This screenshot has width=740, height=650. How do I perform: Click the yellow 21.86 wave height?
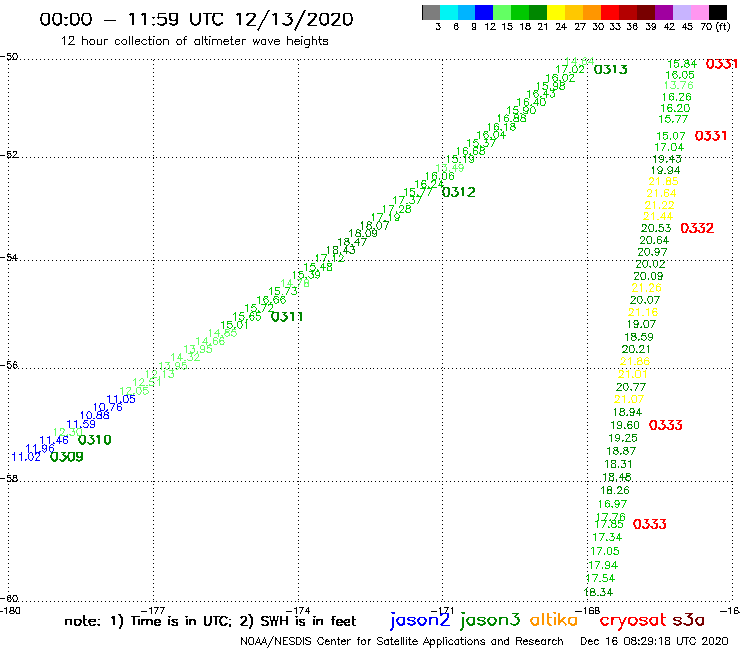tap(635, 362)
